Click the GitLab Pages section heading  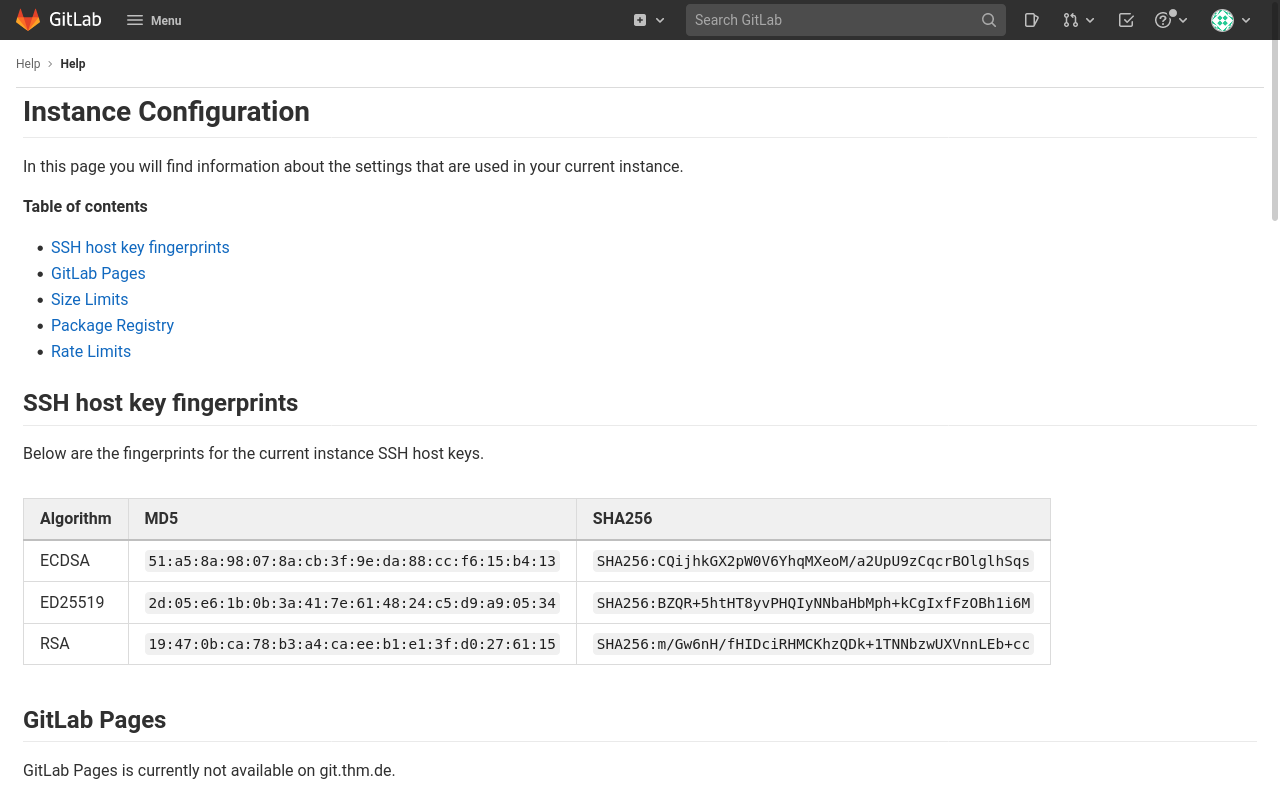[94, 720]
